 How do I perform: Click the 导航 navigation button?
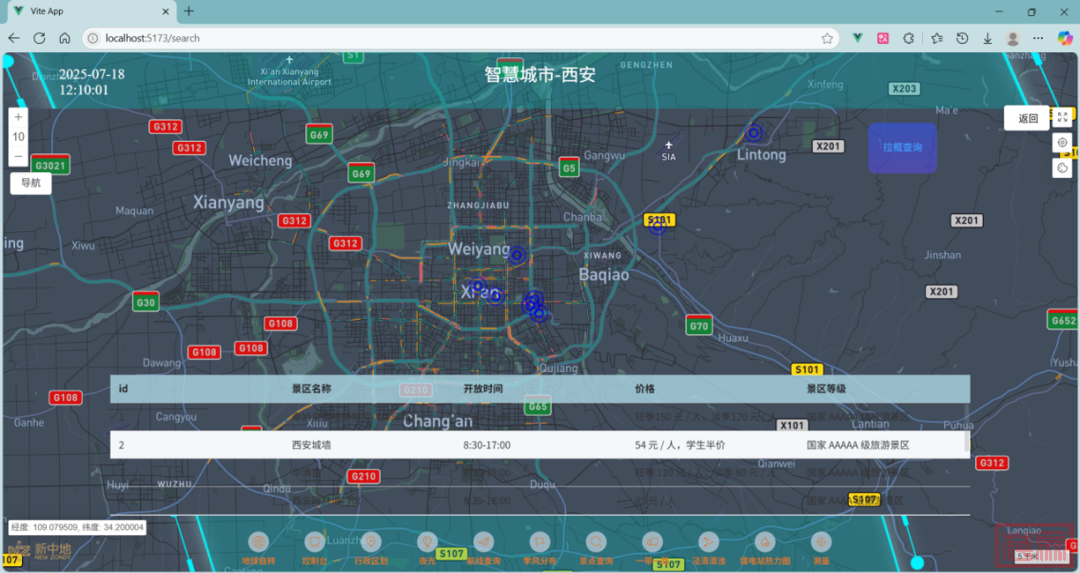pos(31,183)
